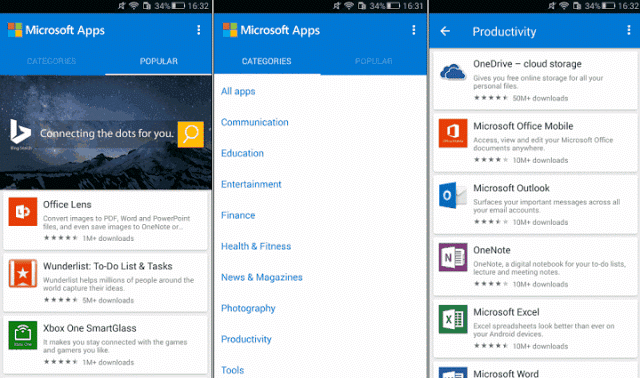Tap Microsoft logo on Categories screen

(230, 30)
